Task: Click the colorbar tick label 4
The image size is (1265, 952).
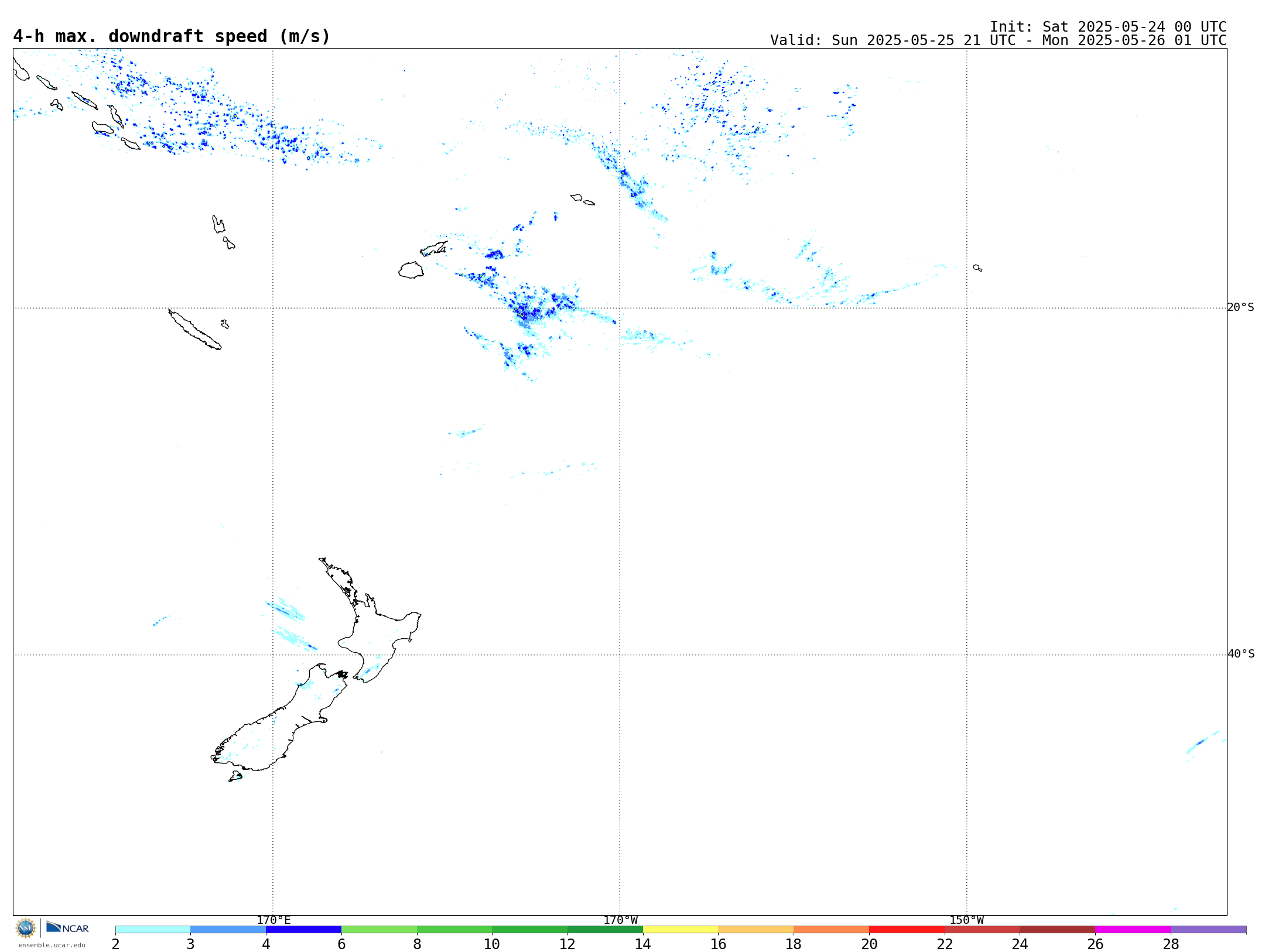Action: (x=266, y=944)
